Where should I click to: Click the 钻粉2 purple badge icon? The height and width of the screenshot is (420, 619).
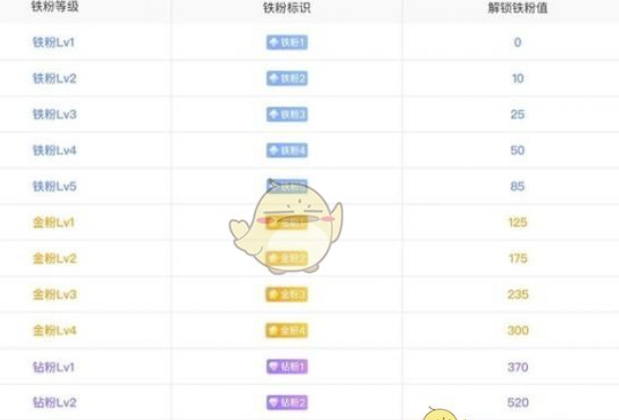click(x=287, y=403)
